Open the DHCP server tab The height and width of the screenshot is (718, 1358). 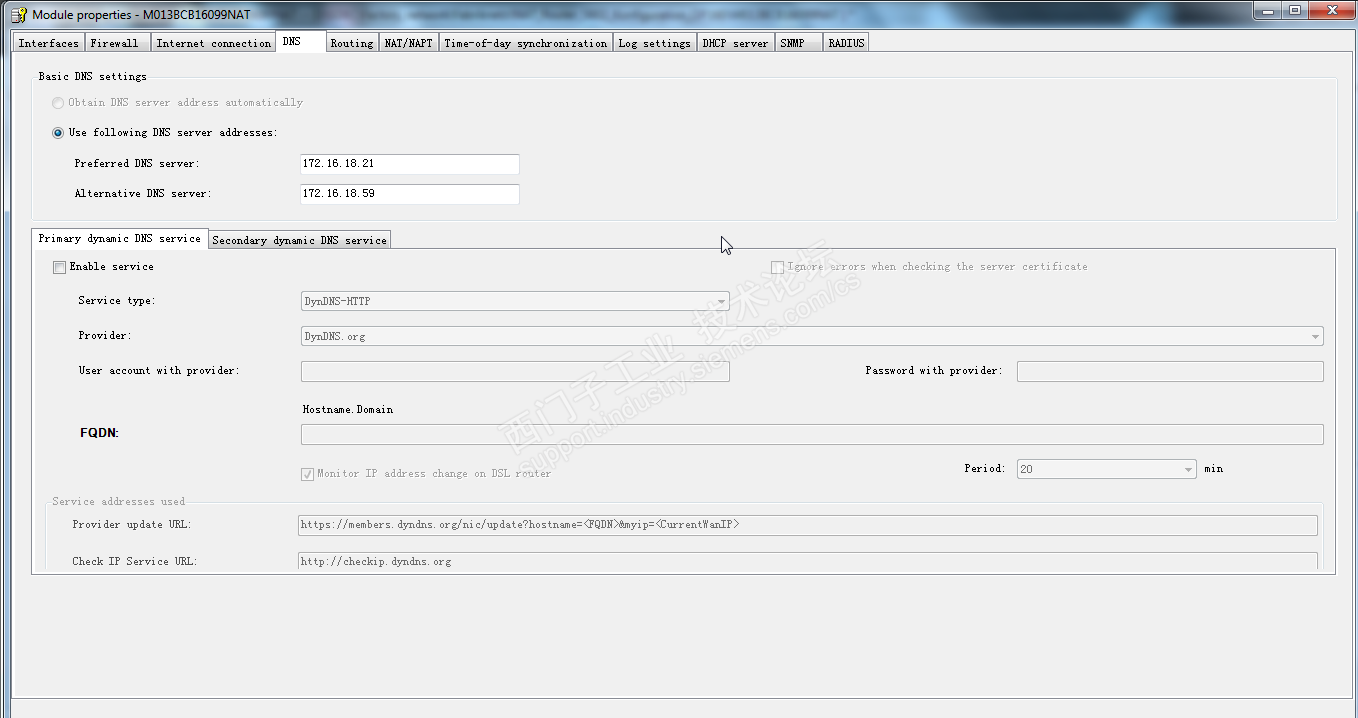pyautogui.click(x=735, y=43)
